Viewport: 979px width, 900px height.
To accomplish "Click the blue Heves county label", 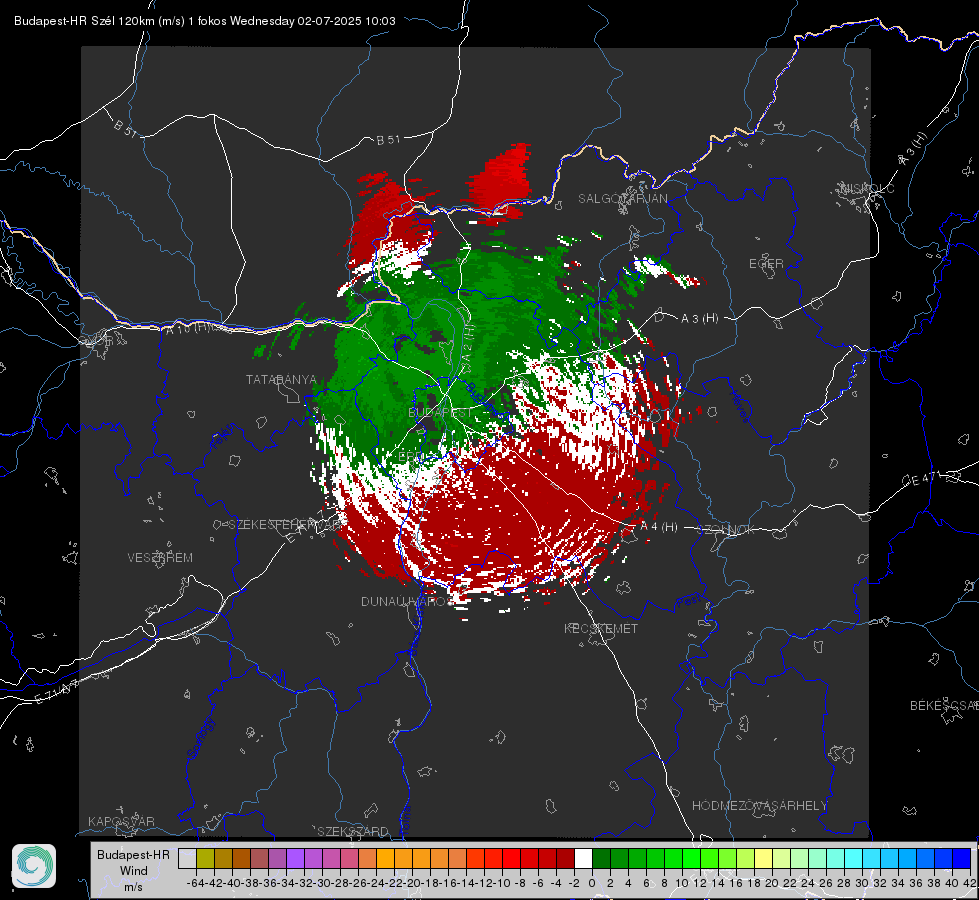I will [x=739, y=407].
